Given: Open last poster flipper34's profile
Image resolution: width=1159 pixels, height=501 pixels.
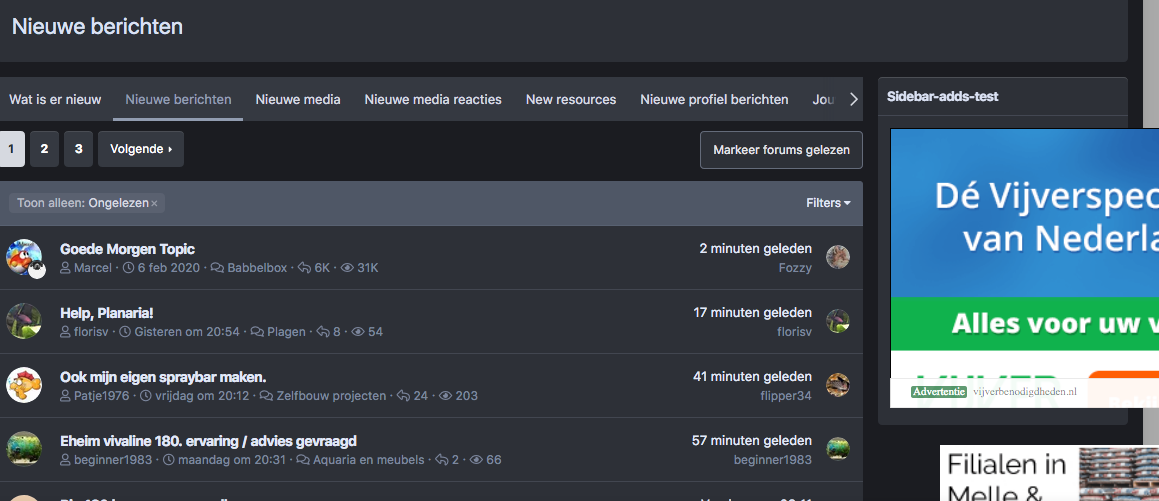Looking at the screenshot, I should [x=786, y=395].
